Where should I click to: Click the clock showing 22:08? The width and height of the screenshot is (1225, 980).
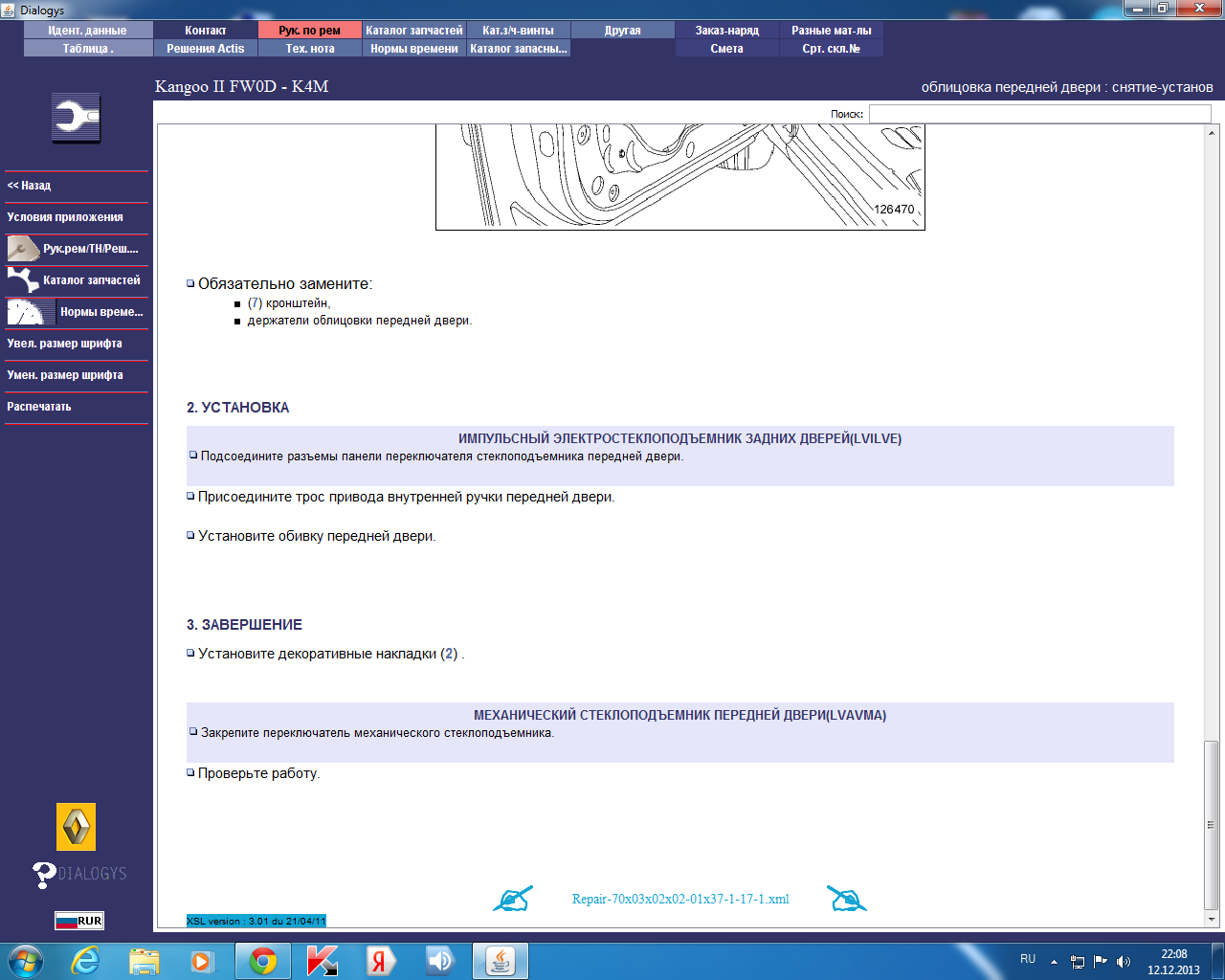coord(1174,954)
